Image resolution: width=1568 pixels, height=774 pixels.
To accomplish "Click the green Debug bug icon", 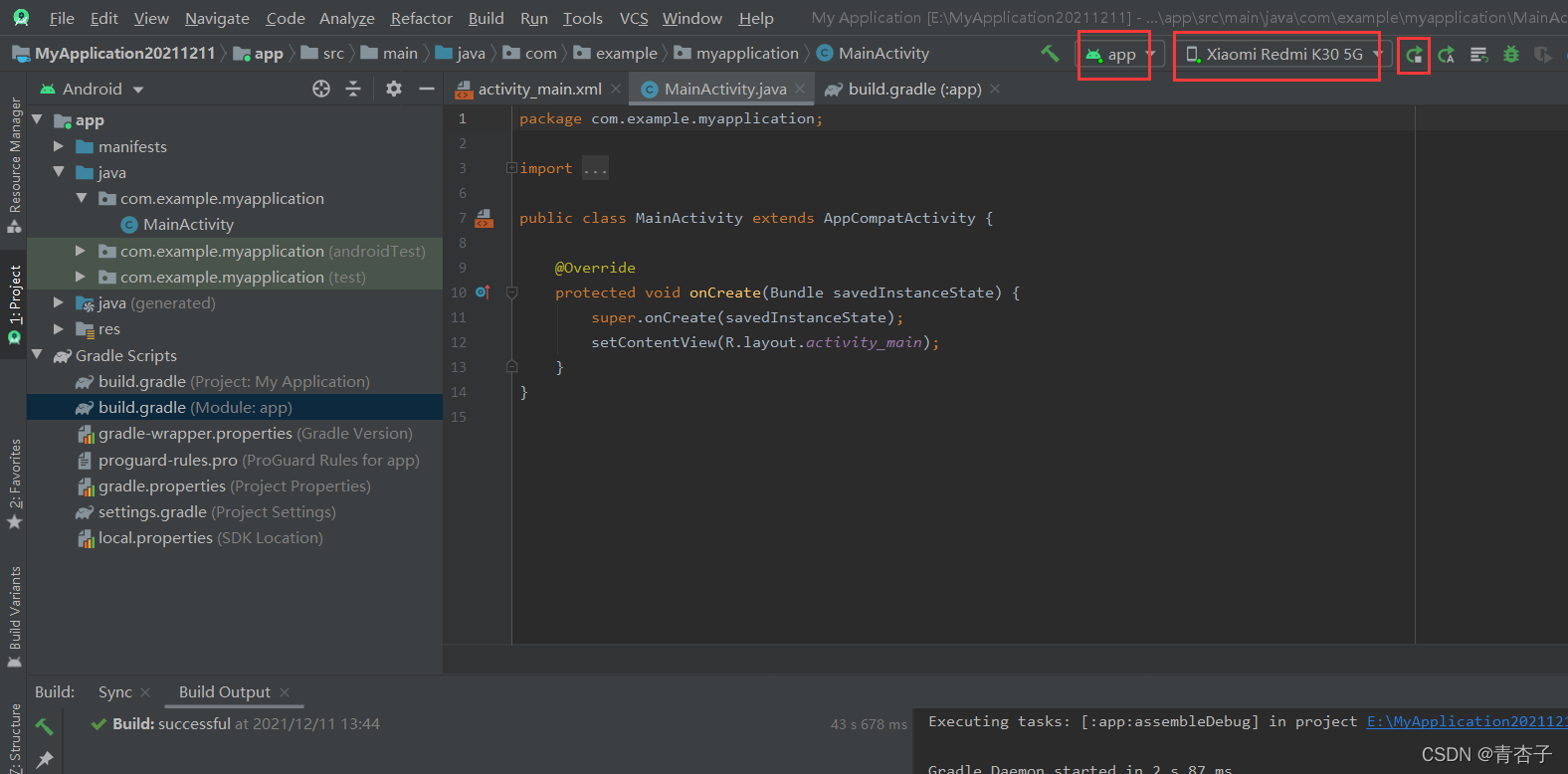I will [1511, 55].
